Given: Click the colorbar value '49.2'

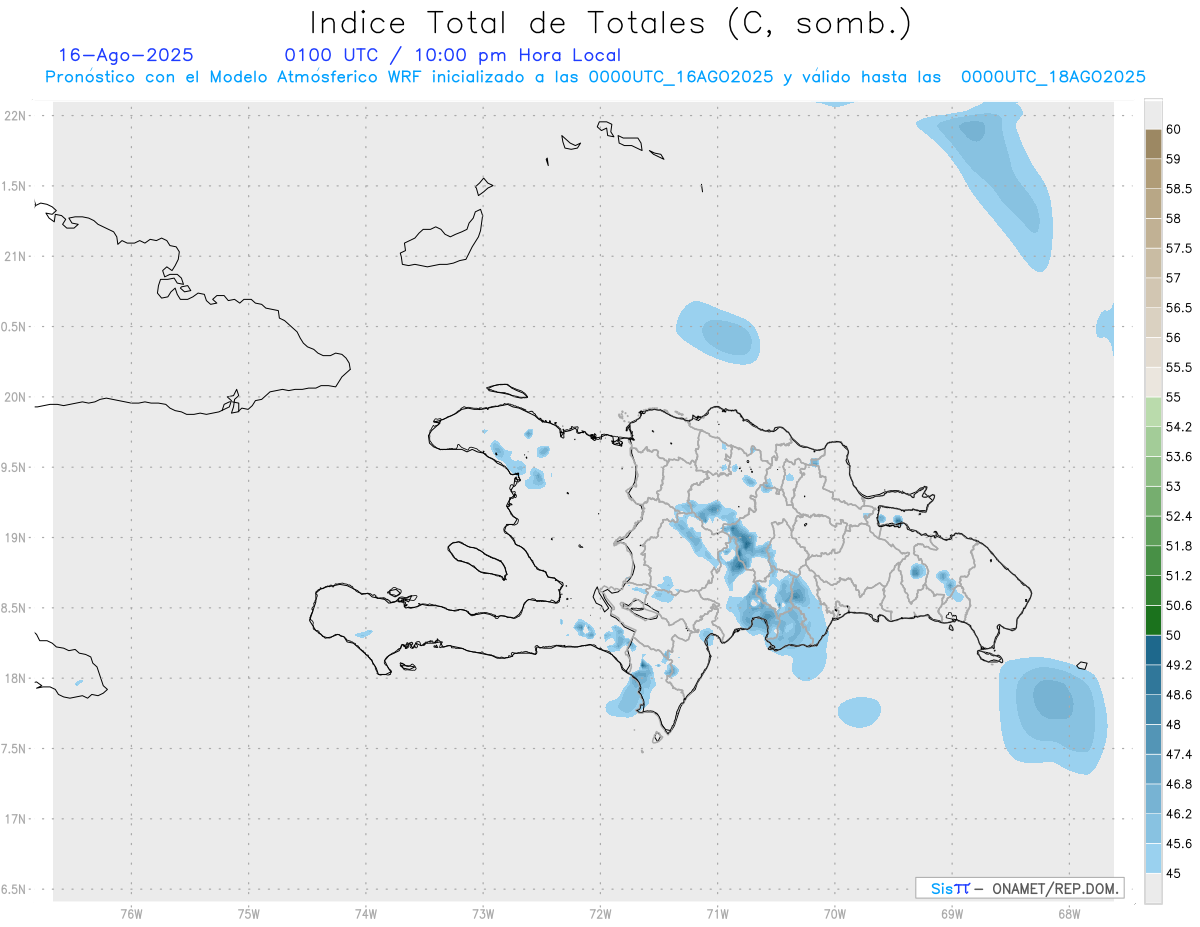Looking at the screenshot, I should tap(1179, 665).
